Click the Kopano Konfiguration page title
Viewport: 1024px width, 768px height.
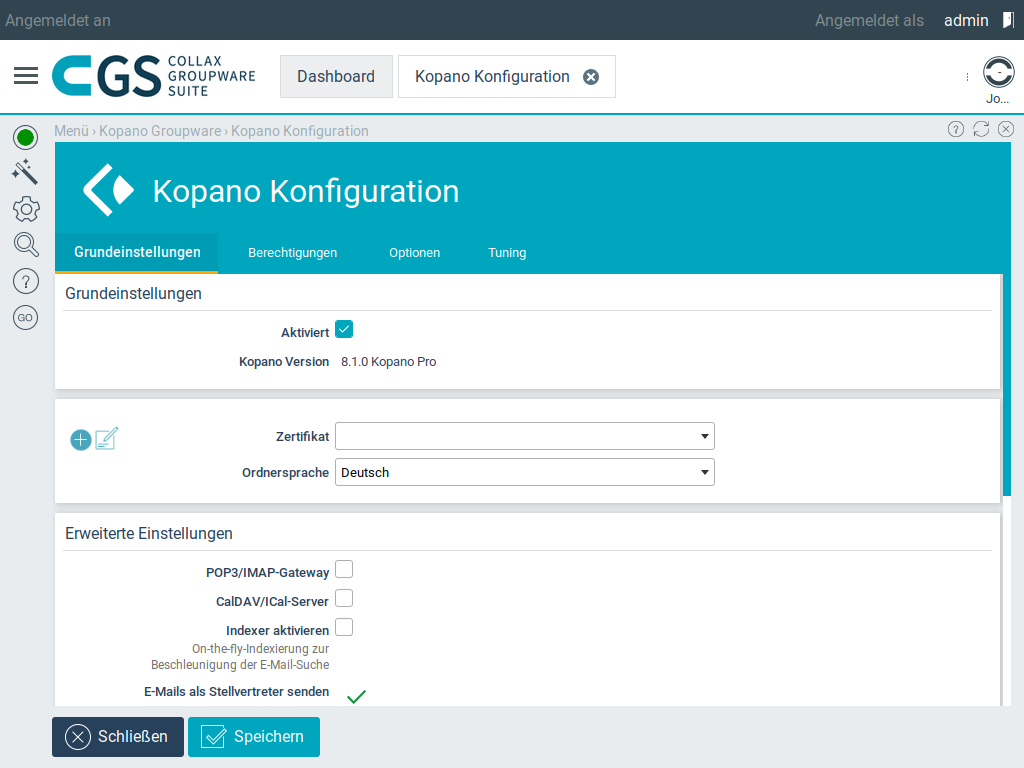coord(306,191)
